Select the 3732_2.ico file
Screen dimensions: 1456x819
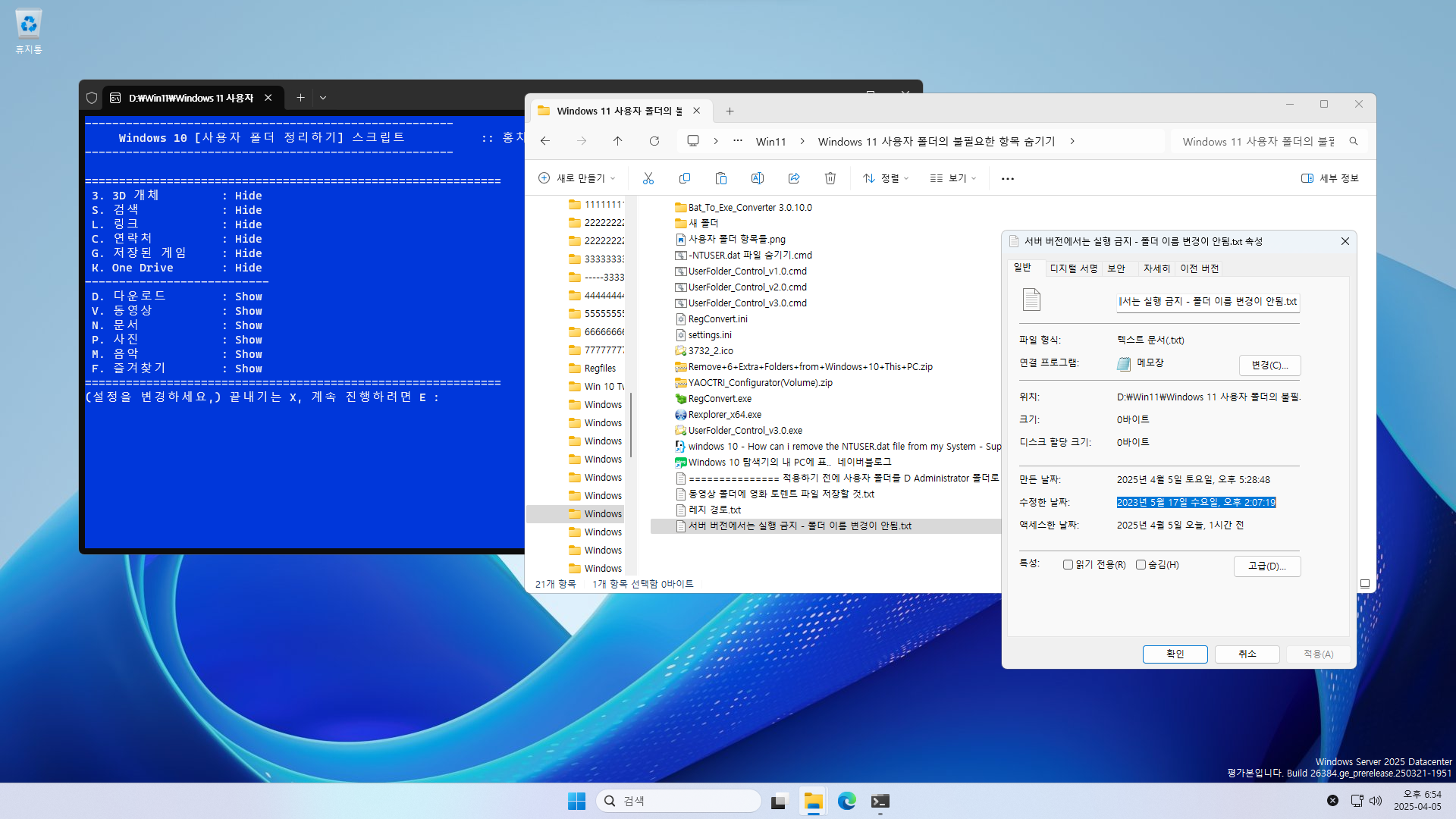tap(704, 350)
